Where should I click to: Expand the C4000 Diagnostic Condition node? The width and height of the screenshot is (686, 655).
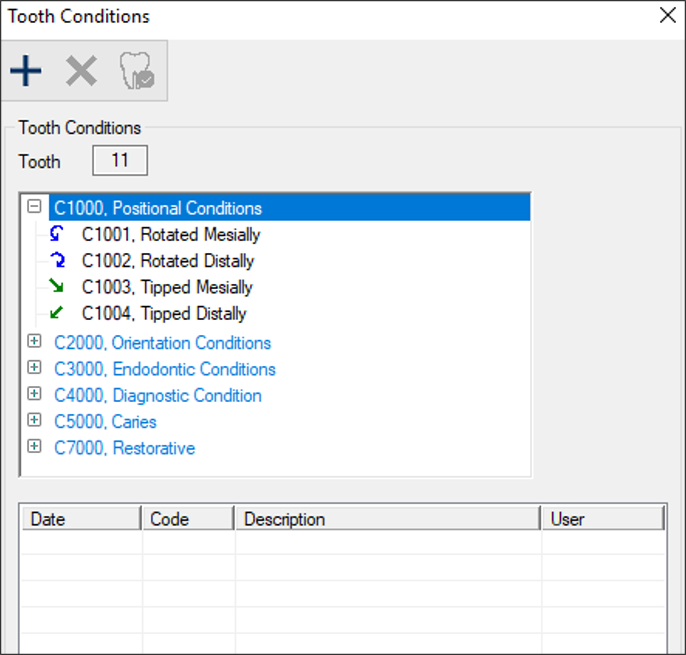34,395
